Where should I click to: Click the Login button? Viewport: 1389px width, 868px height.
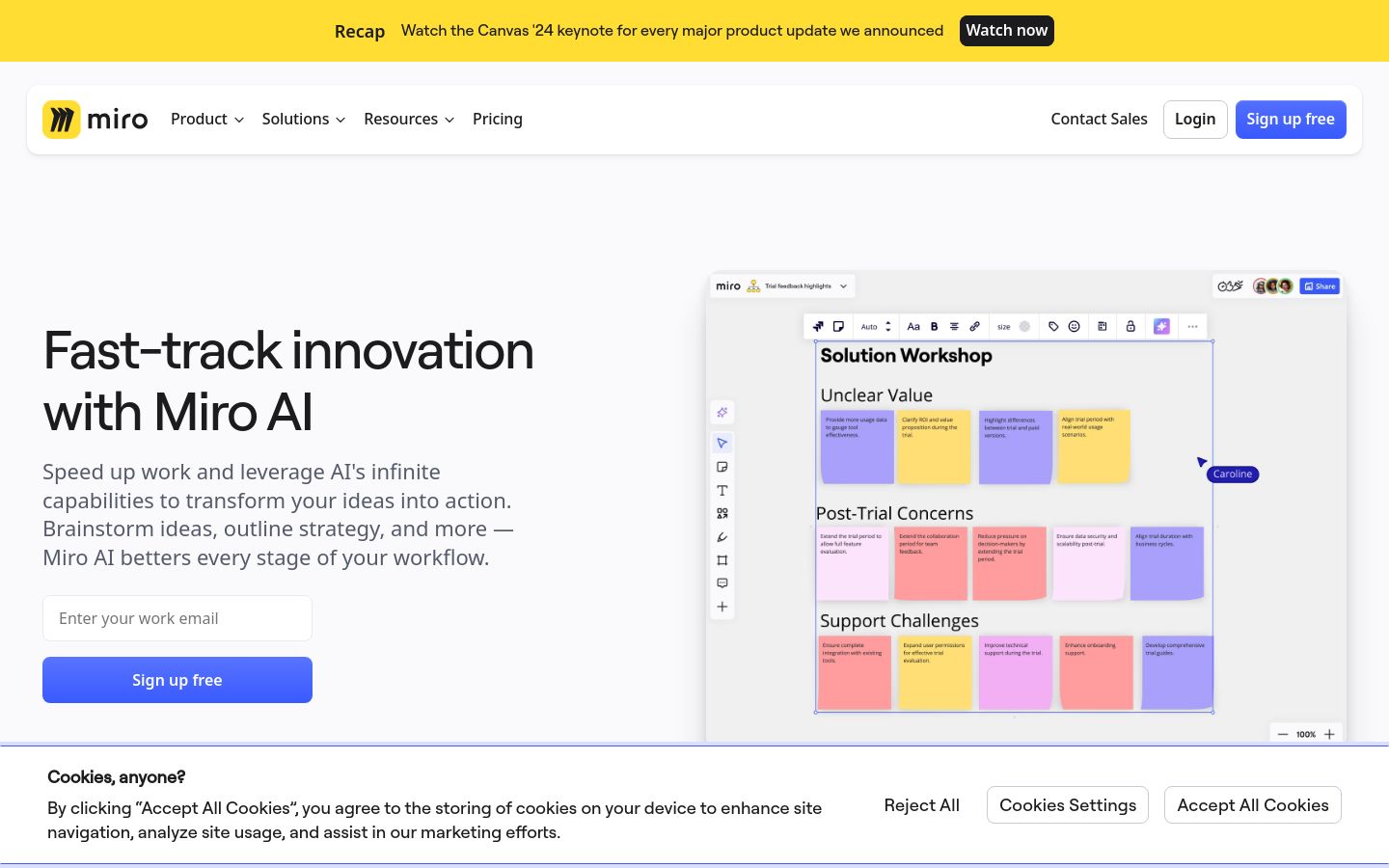[1195, 120]
